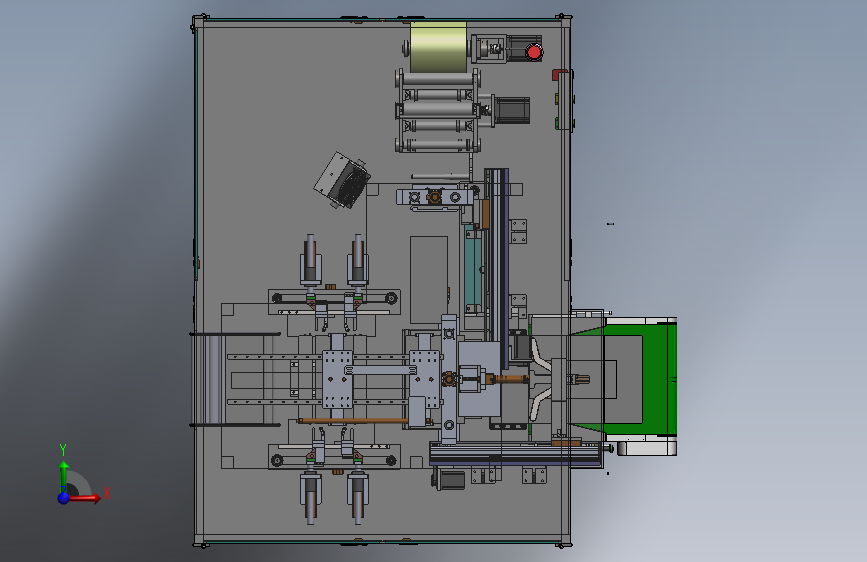Select the teal cyan panel beside the vertical rail

click(x=473, y=269)
